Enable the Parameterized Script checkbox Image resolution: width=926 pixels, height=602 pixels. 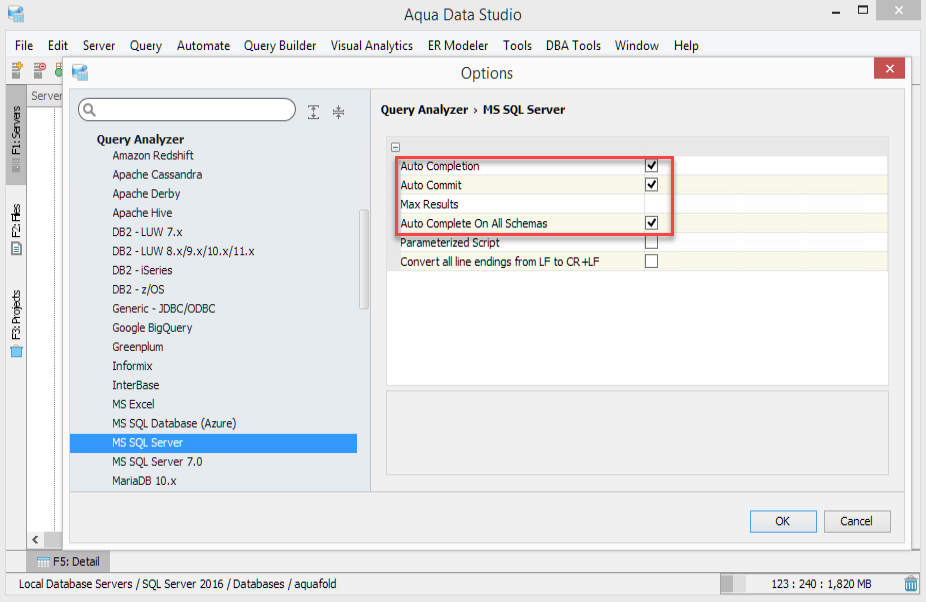[651, 242]
